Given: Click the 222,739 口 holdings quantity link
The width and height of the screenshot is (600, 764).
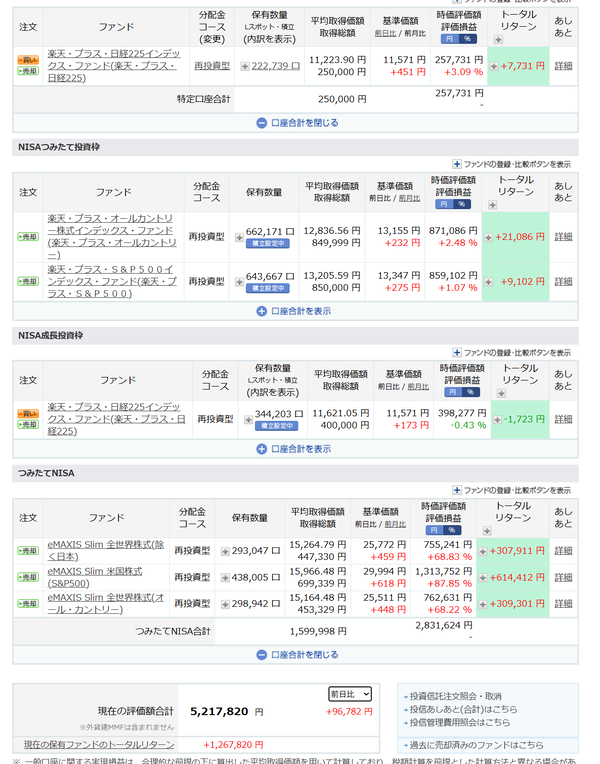Looking at the screenshot, I should (275, 66).
